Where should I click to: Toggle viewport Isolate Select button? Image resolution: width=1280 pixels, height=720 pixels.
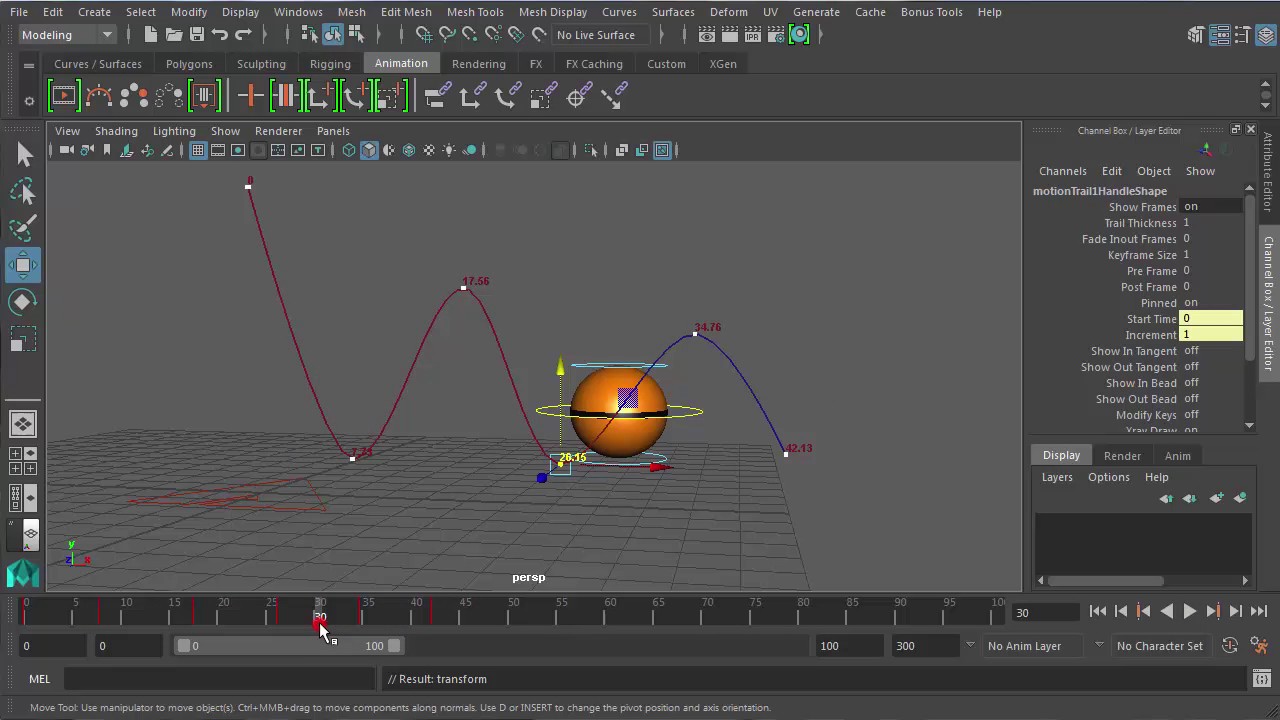pos(591,150)
